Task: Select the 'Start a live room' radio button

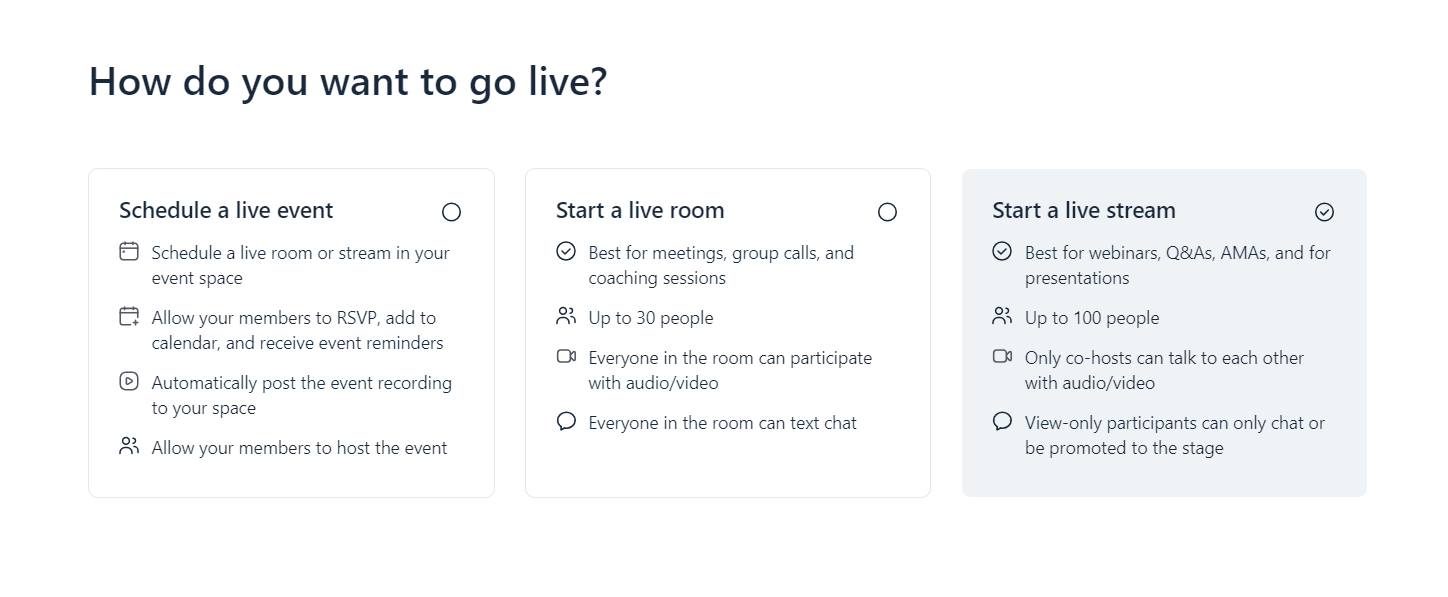Action: click(887, 212)
